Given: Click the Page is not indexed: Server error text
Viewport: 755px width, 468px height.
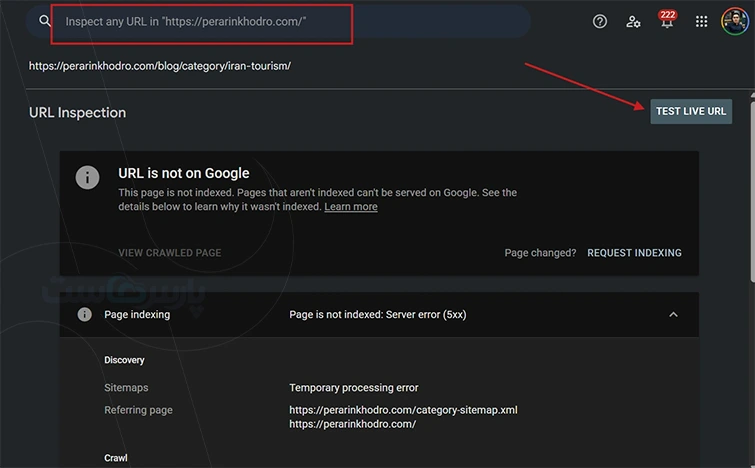Looking at the screenshot, I should coord(378,314).
